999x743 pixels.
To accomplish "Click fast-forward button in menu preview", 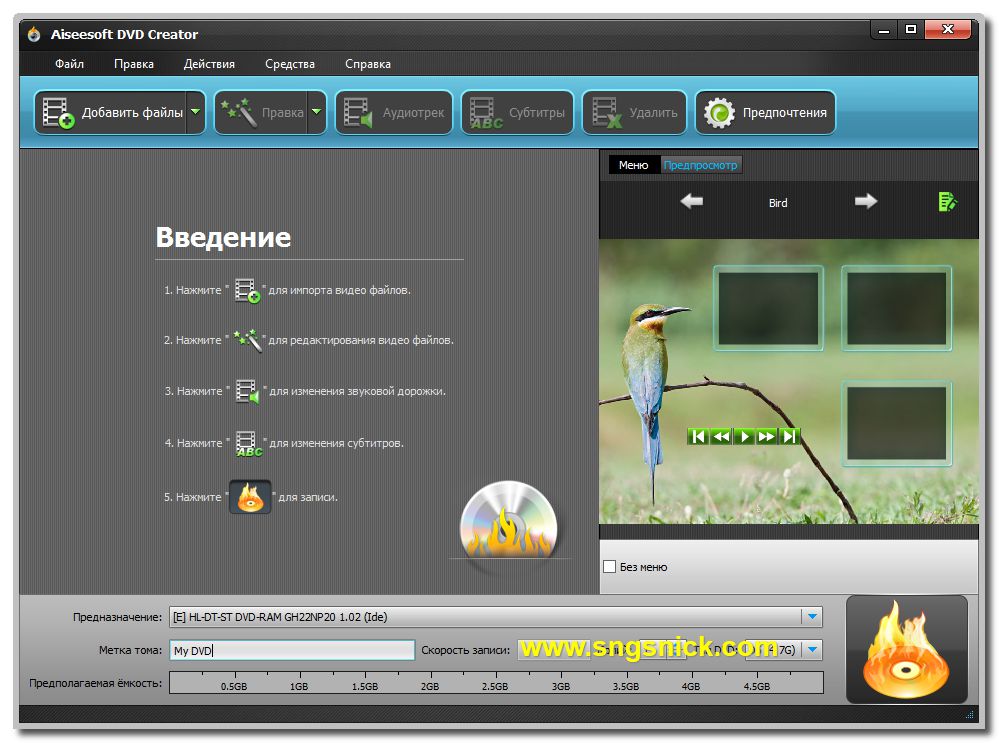I will pos(766,436).
